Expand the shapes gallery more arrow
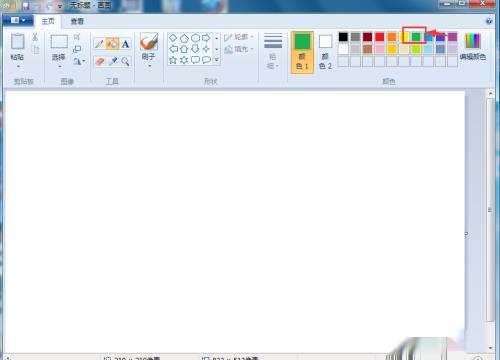 (x=217, y=60)
